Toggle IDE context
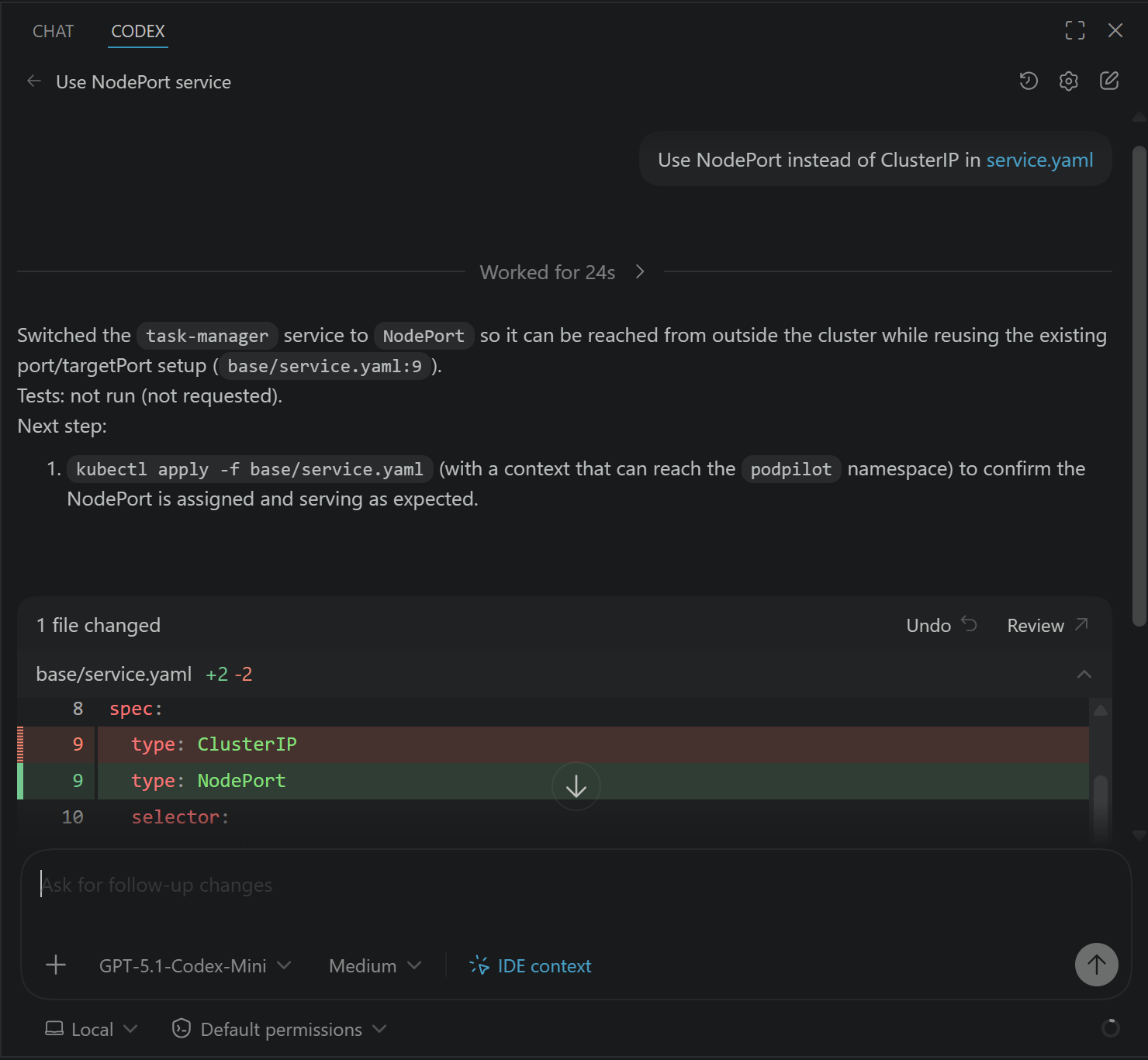 pos(531,966)
